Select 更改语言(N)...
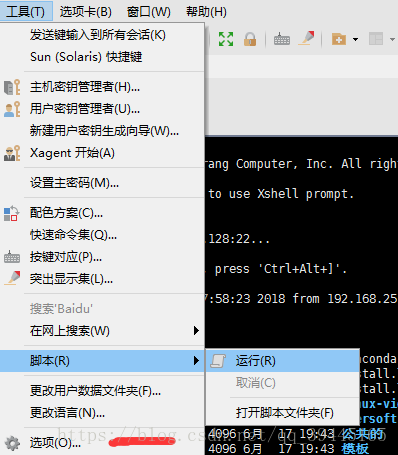 point(102,413)
